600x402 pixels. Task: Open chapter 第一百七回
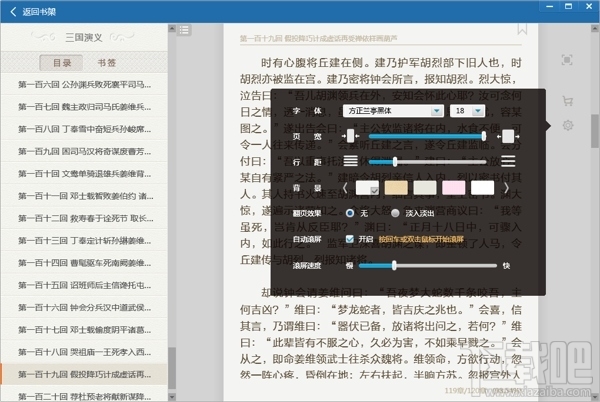point(84,106)
